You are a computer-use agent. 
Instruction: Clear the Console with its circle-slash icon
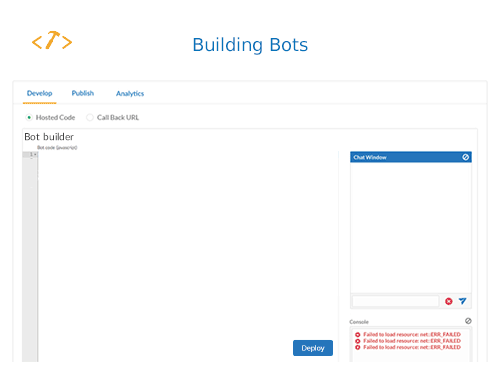coord(468,321)
